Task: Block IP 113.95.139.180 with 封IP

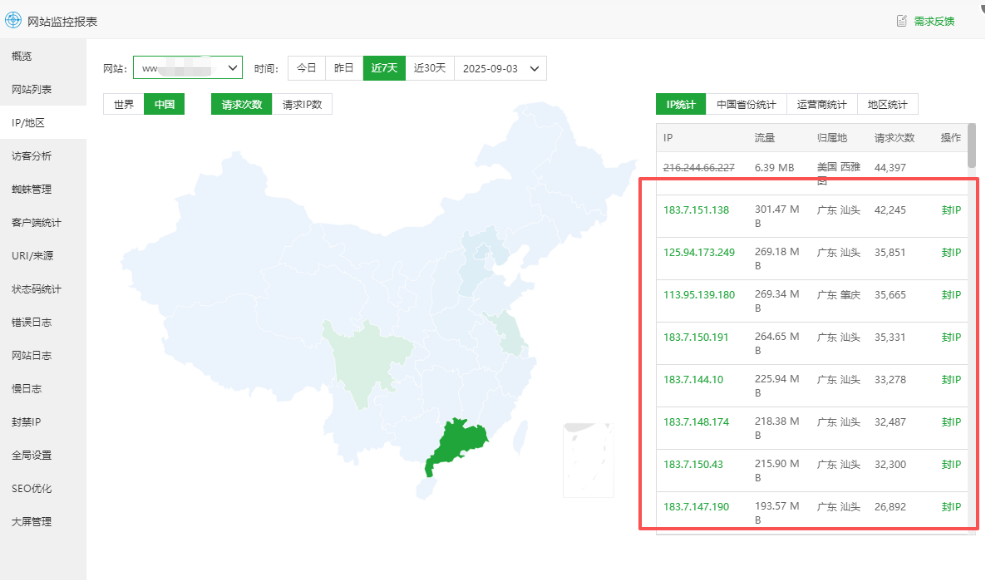Action: (x=950, y=295)
